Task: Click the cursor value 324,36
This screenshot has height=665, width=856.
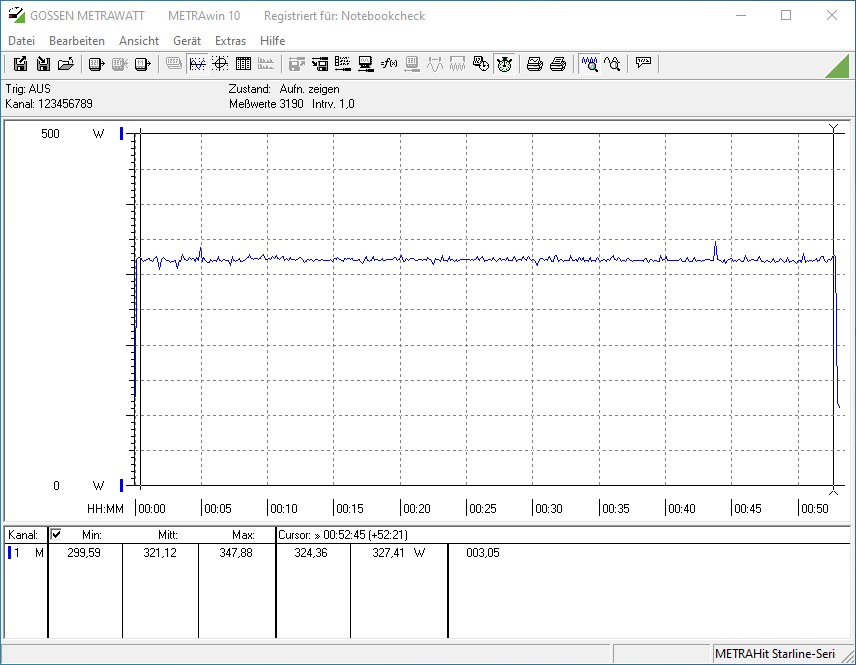Action: [x=311, y=553]
